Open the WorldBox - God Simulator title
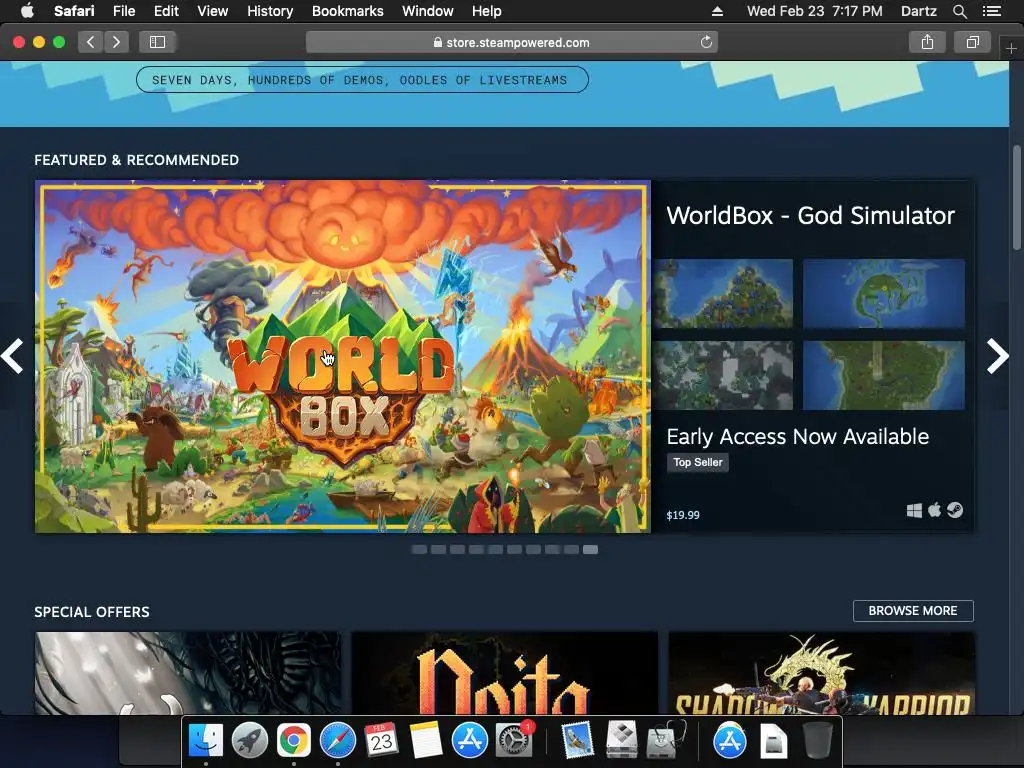Screen dimensions: 1024x768 pos(810,216)
